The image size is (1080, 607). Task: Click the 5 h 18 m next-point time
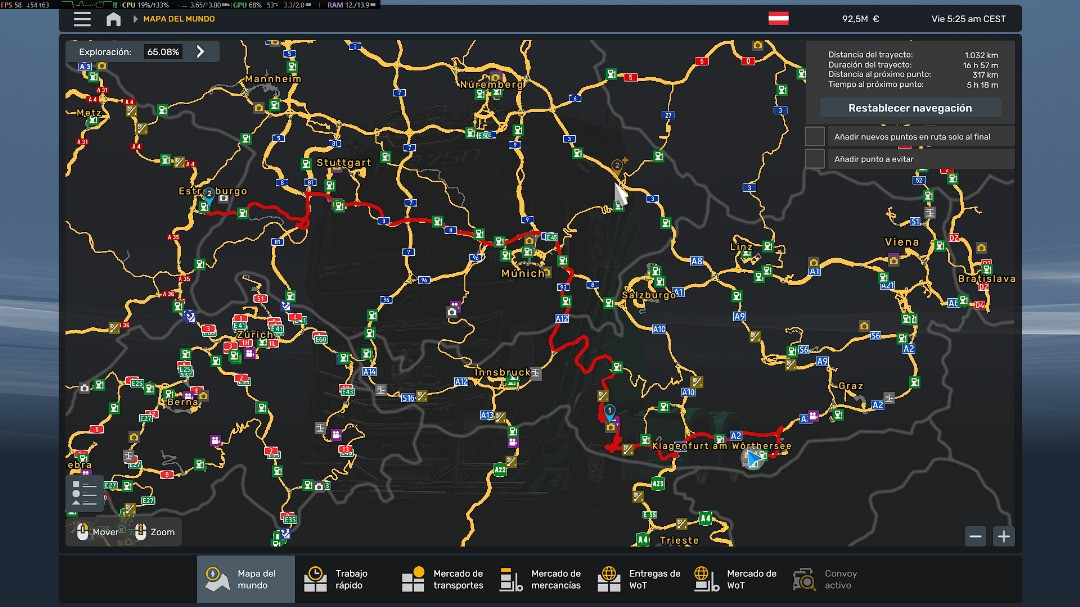coord(982,85)
